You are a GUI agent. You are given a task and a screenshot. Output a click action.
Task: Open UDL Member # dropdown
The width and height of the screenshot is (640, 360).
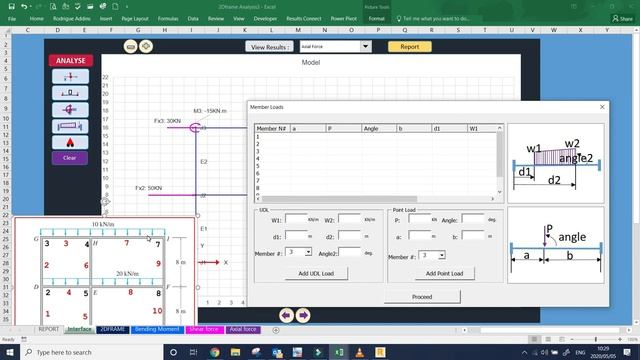pos(308,252)
